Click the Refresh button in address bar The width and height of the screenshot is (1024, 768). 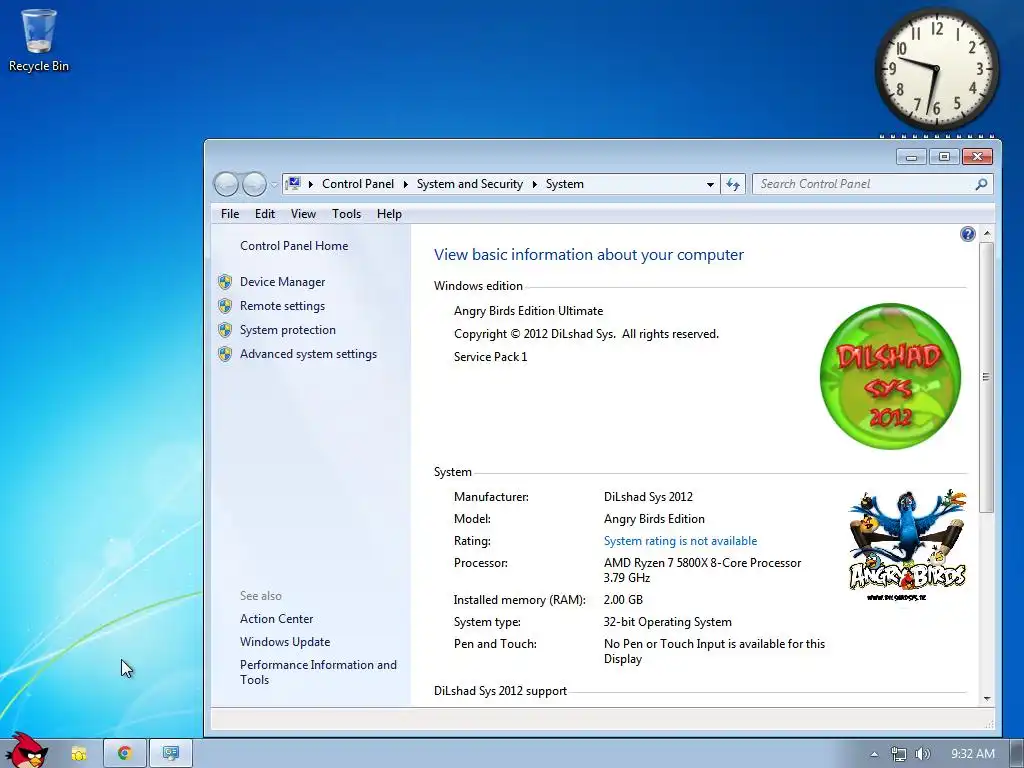click(x=733, y=185)
